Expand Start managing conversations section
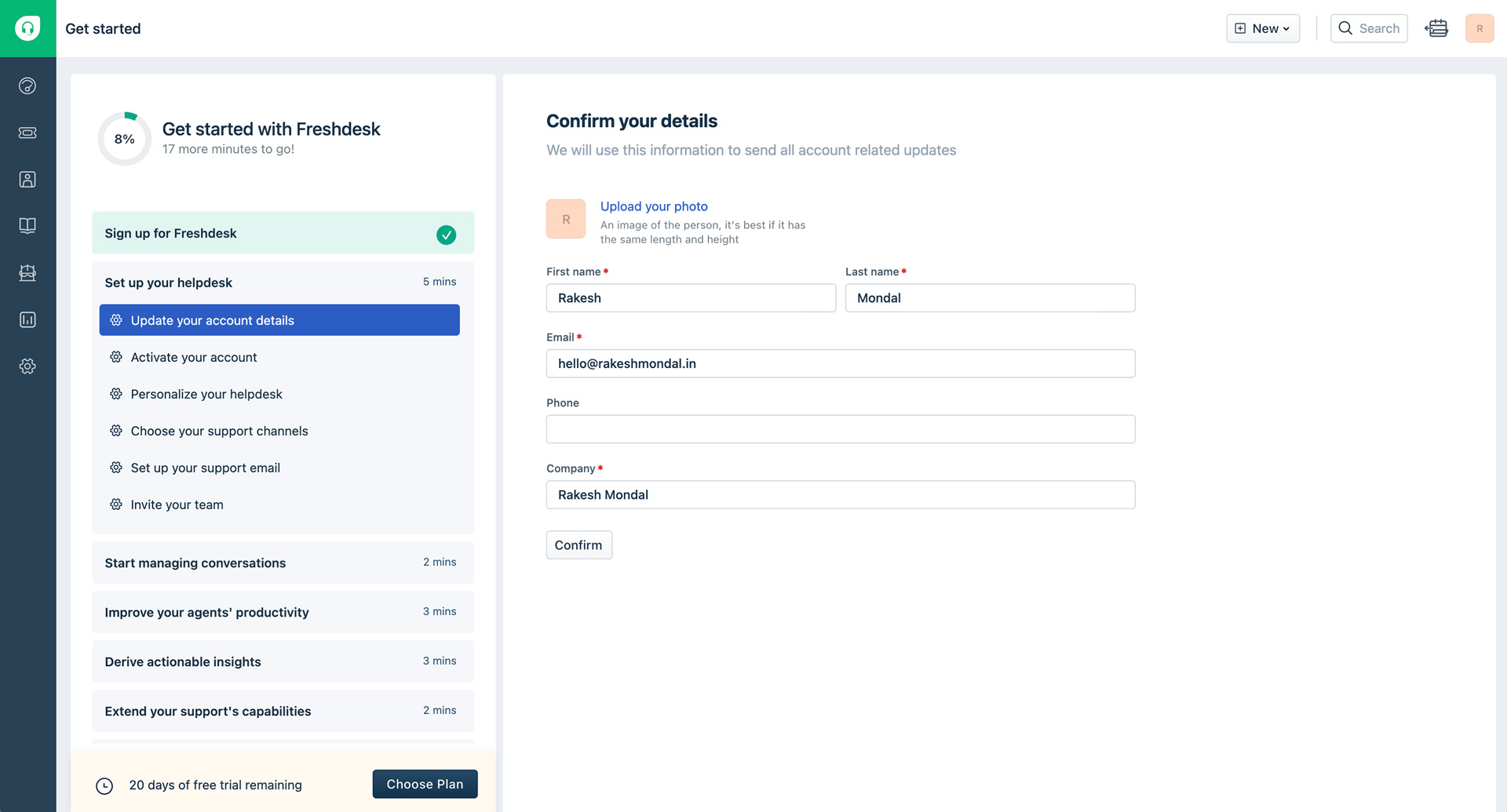Screen dimensions: 1507x812 tap(283, 563)
